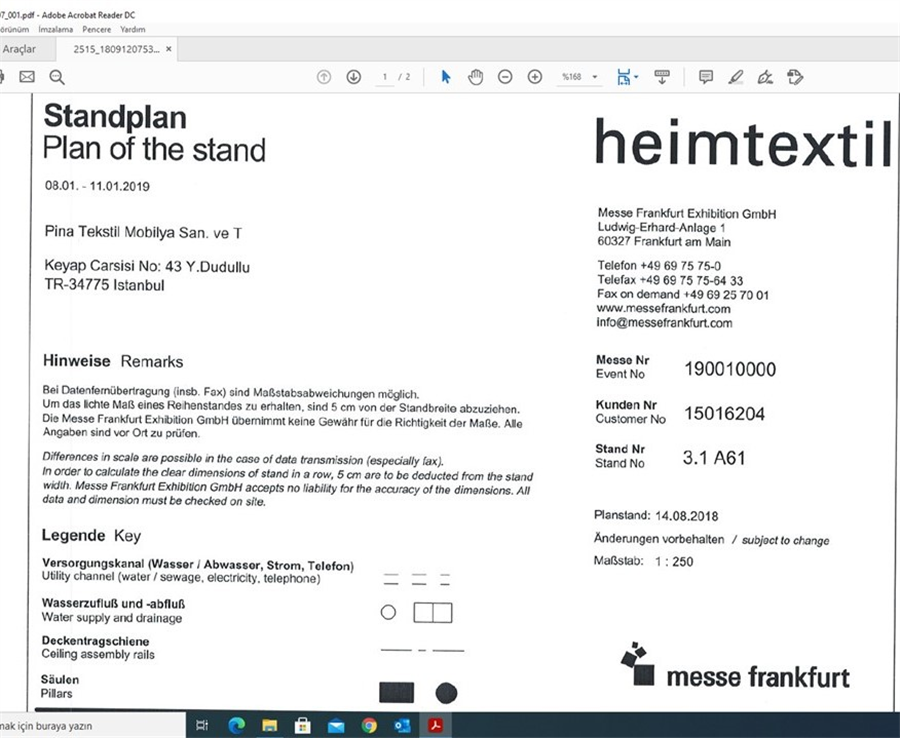
Task: Click the heimtextil logo text
Action: [743, 142]
